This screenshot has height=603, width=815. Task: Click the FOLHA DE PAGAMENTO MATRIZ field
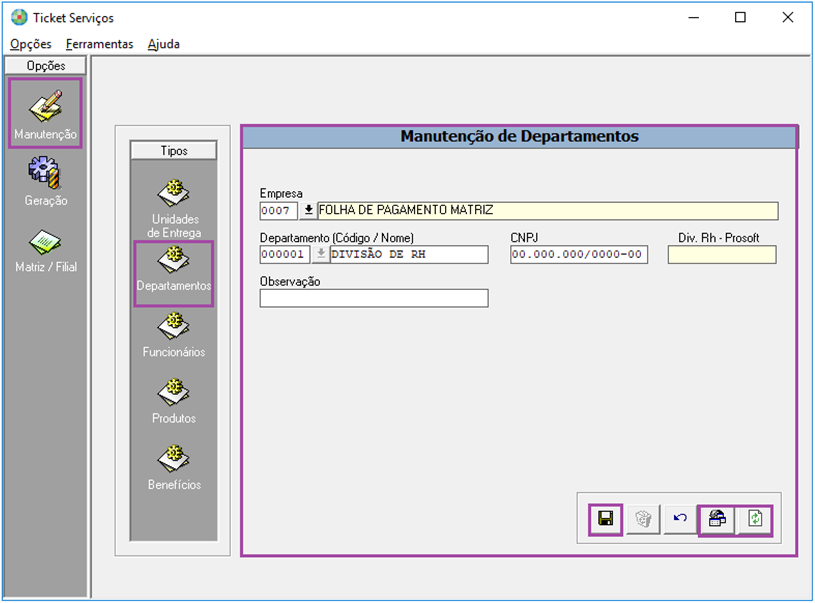(548, 211)
